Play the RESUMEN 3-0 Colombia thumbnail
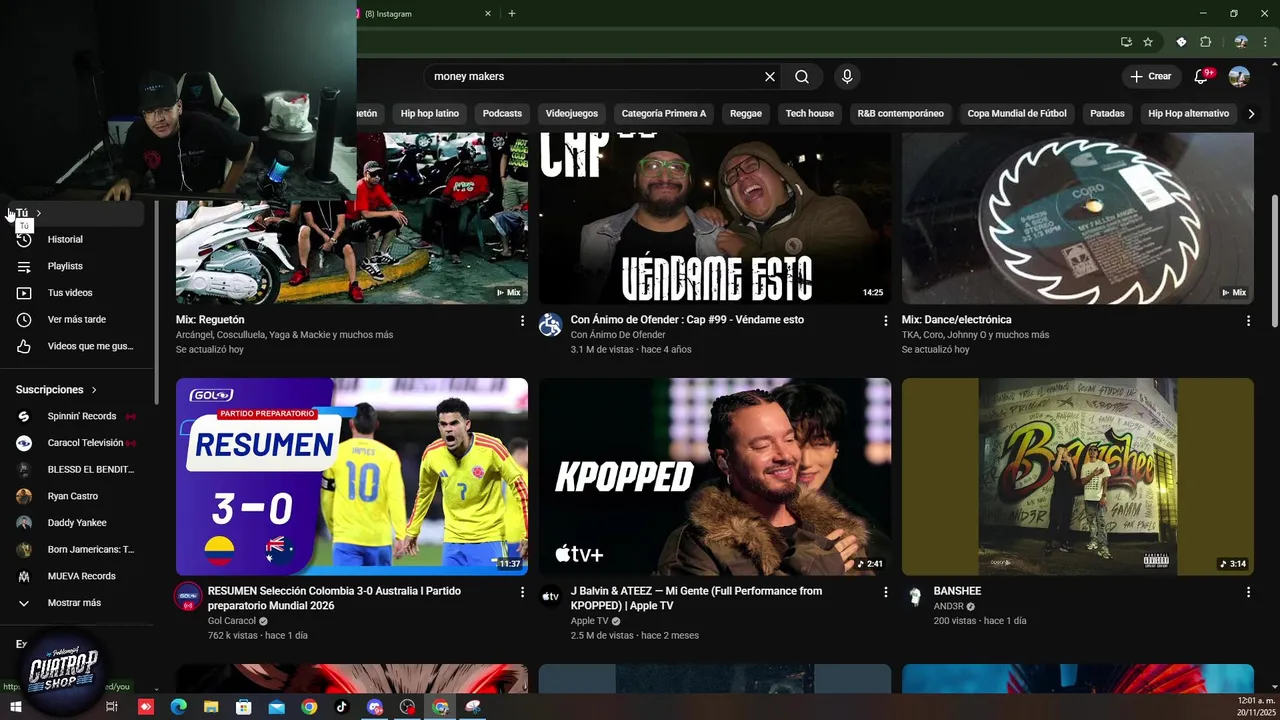Screen dimensions: 1280x720 pos(352,476)
